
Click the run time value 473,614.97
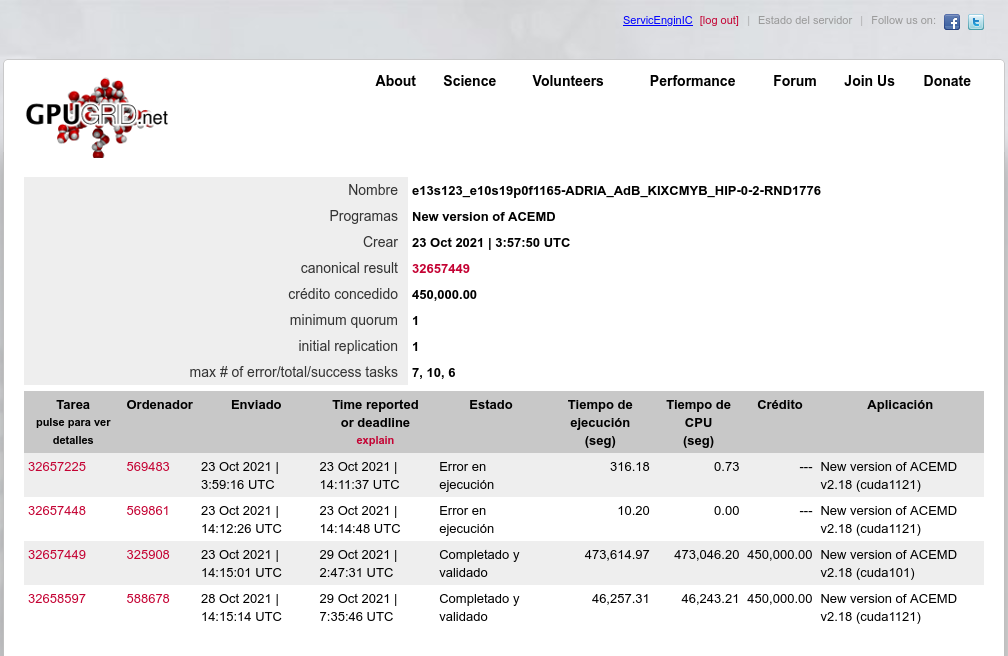click(x=616, y=554)
